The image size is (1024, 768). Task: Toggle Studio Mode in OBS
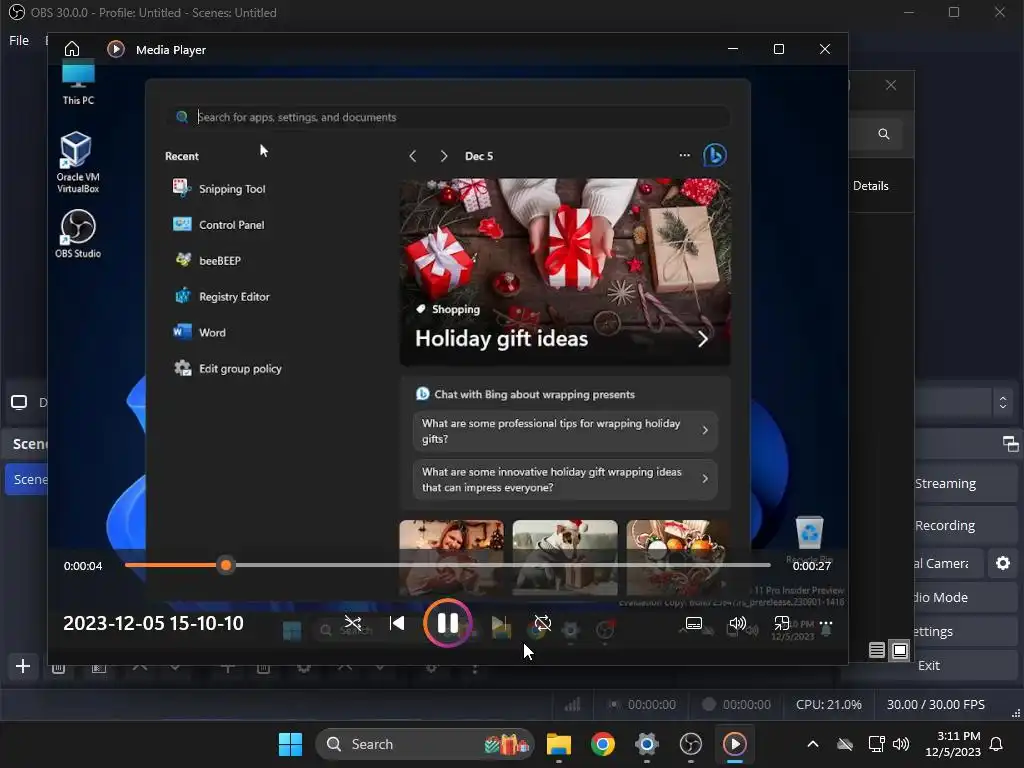point(940,597)
